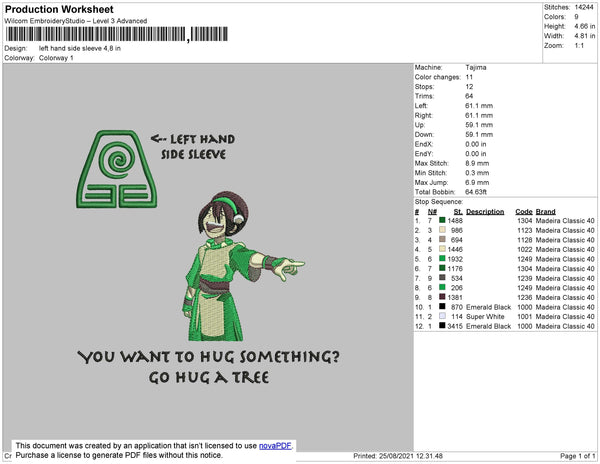600x464 pixels.
Task: Click the 'Production Worksheet' title
Action: (59, 10)
